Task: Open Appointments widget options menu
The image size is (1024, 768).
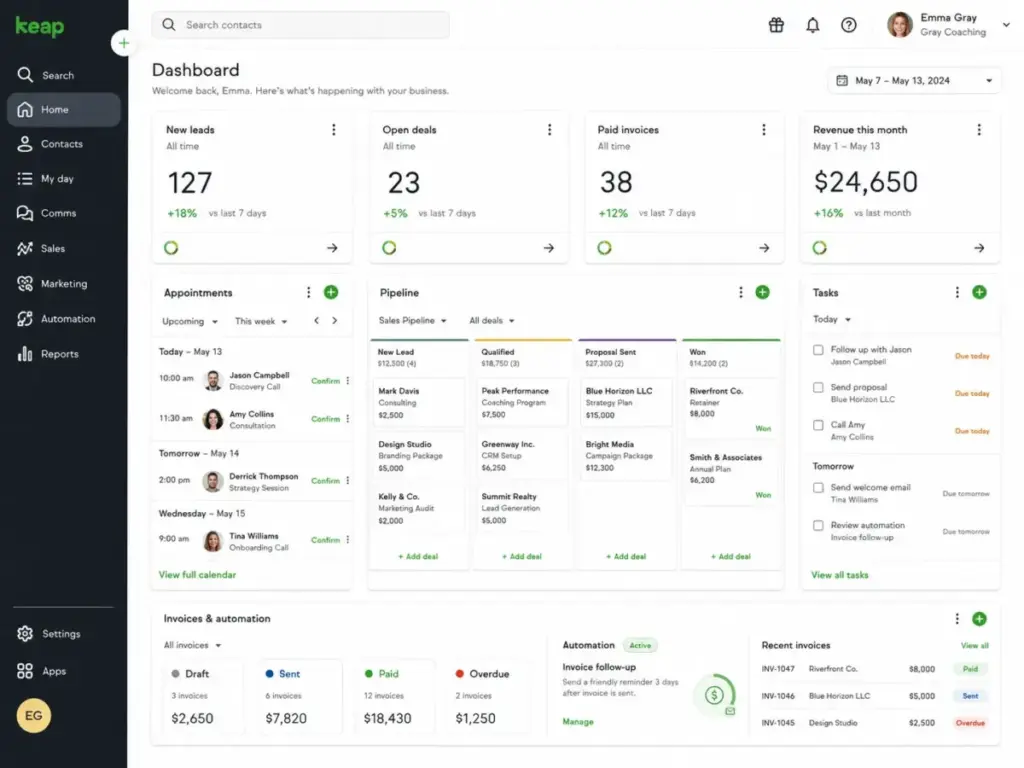Action: 308,292
